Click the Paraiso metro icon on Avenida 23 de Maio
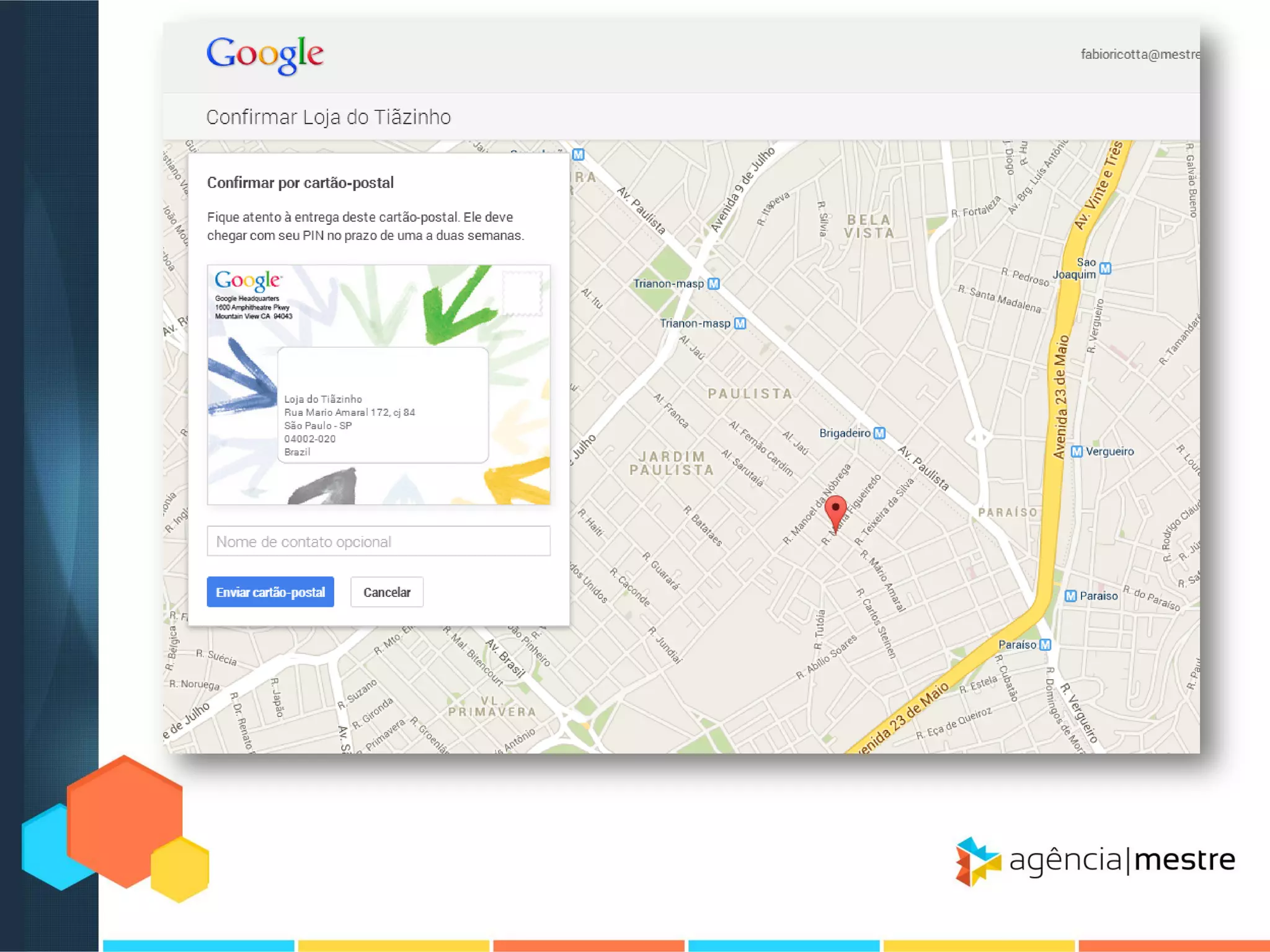The width and height of the screenshot is (1270, 952). [x=1046, y=645]
